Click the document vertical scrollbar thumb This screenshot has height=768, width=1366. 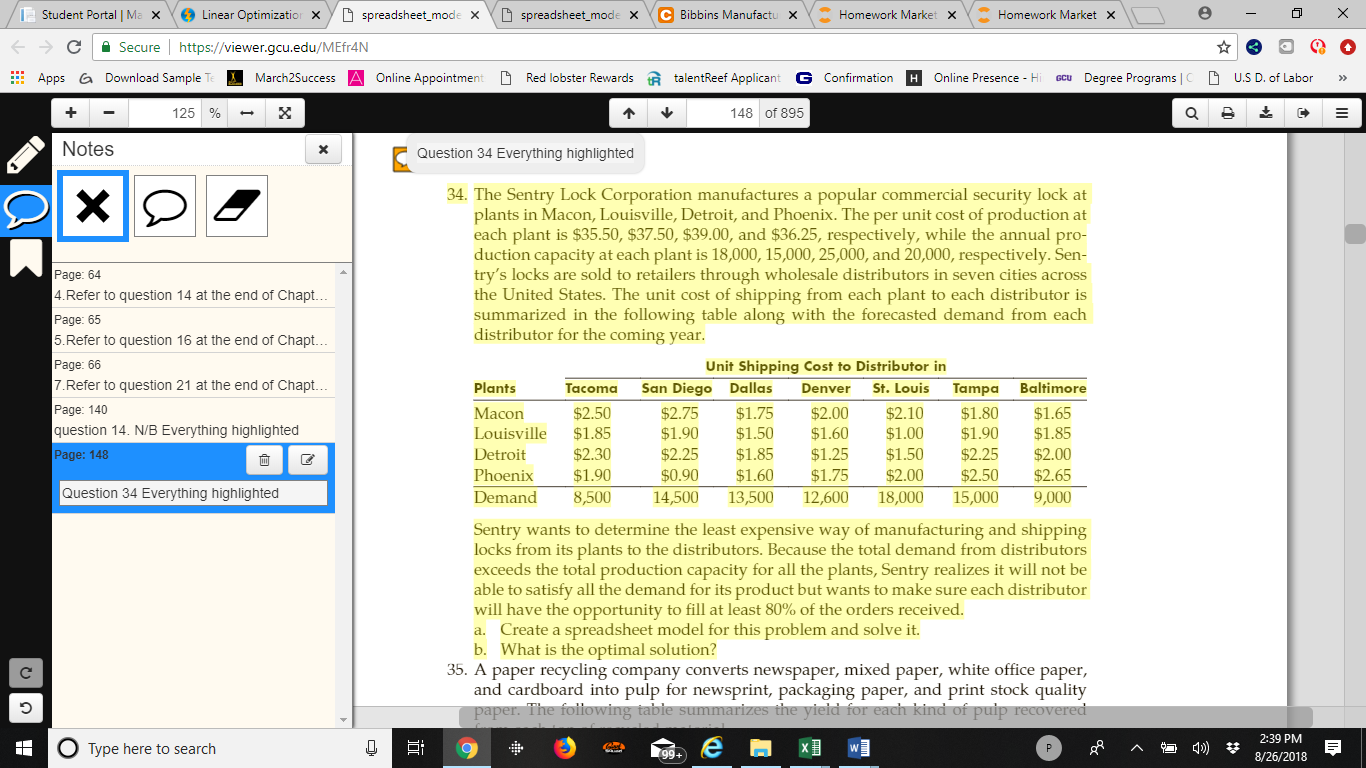pos(1355,233)
